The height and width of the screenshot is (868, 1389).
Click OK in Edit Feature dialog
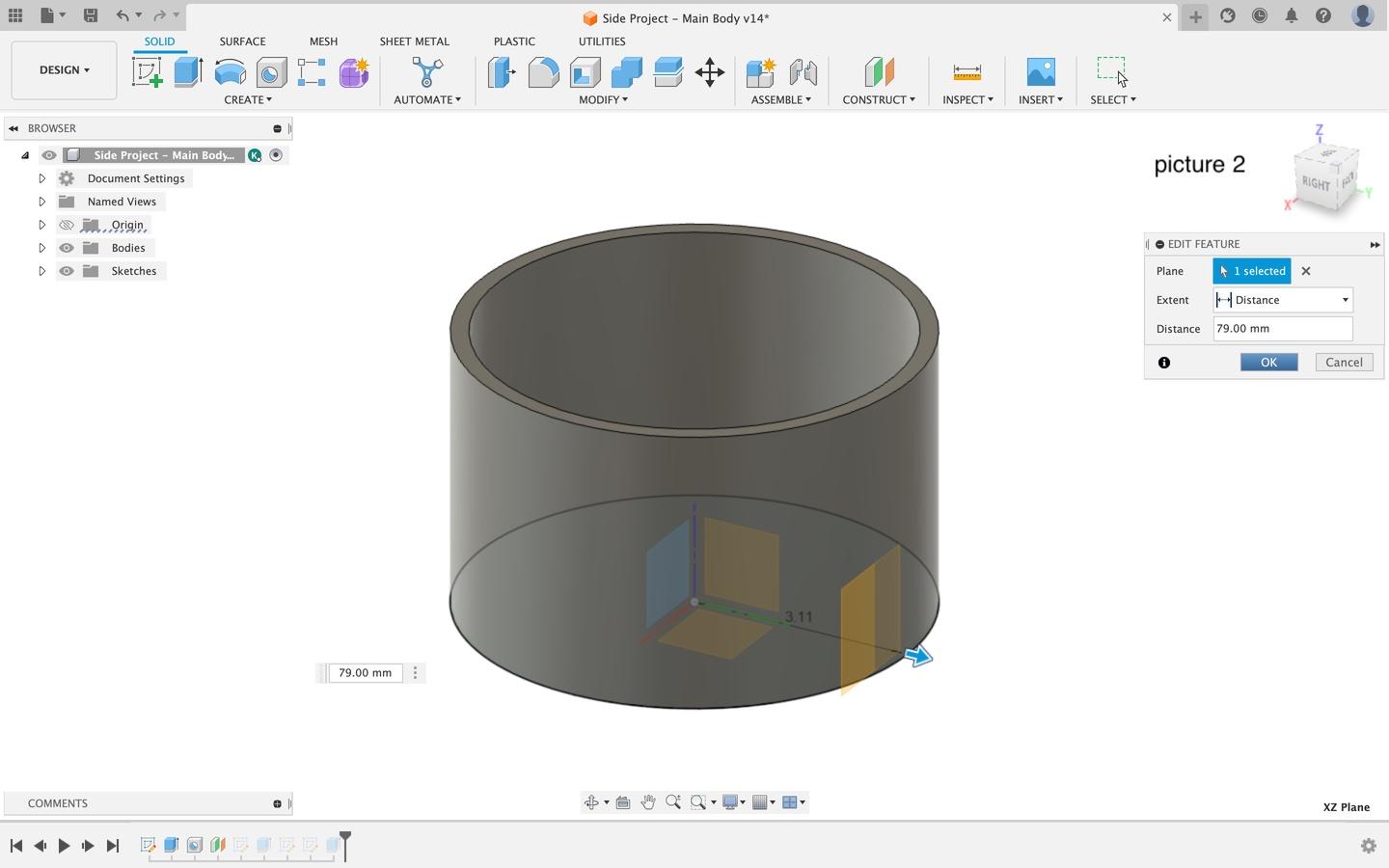coord(1268,363)
